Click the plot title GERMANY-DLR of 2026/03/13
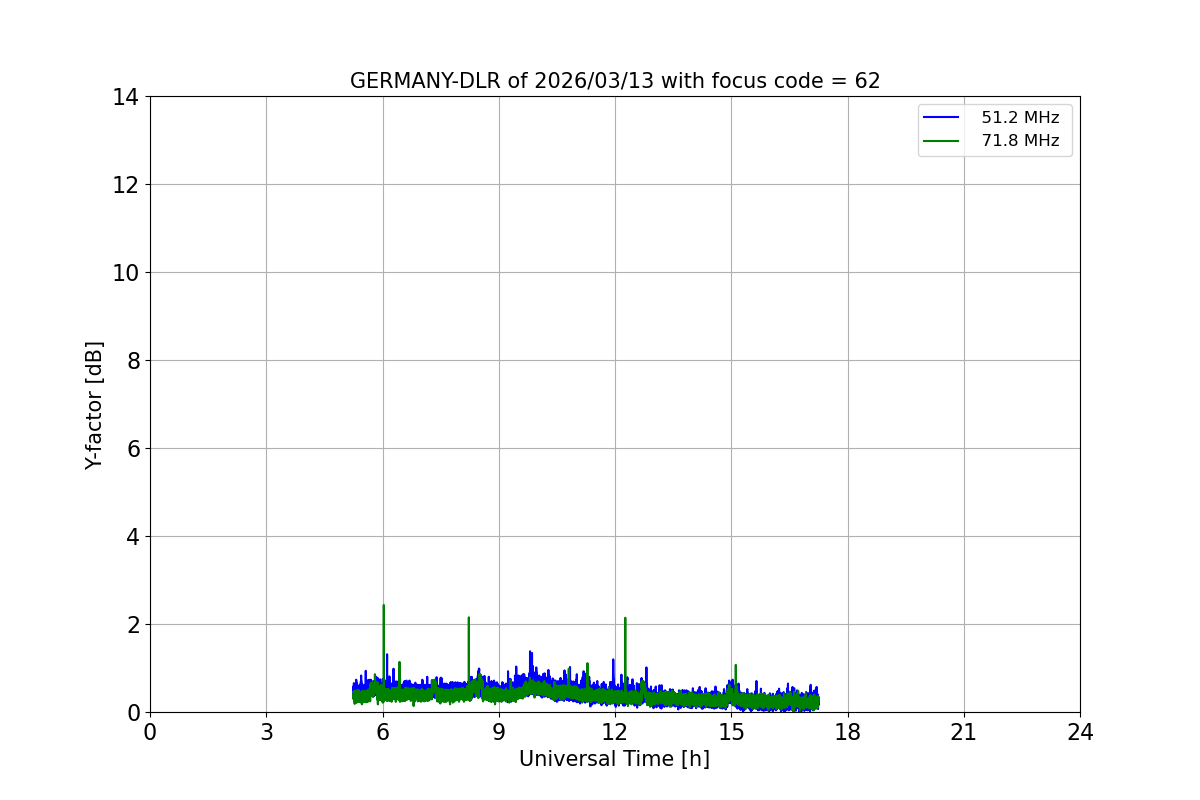Screen dimensions: 1200x800 (x=615, y=81)
